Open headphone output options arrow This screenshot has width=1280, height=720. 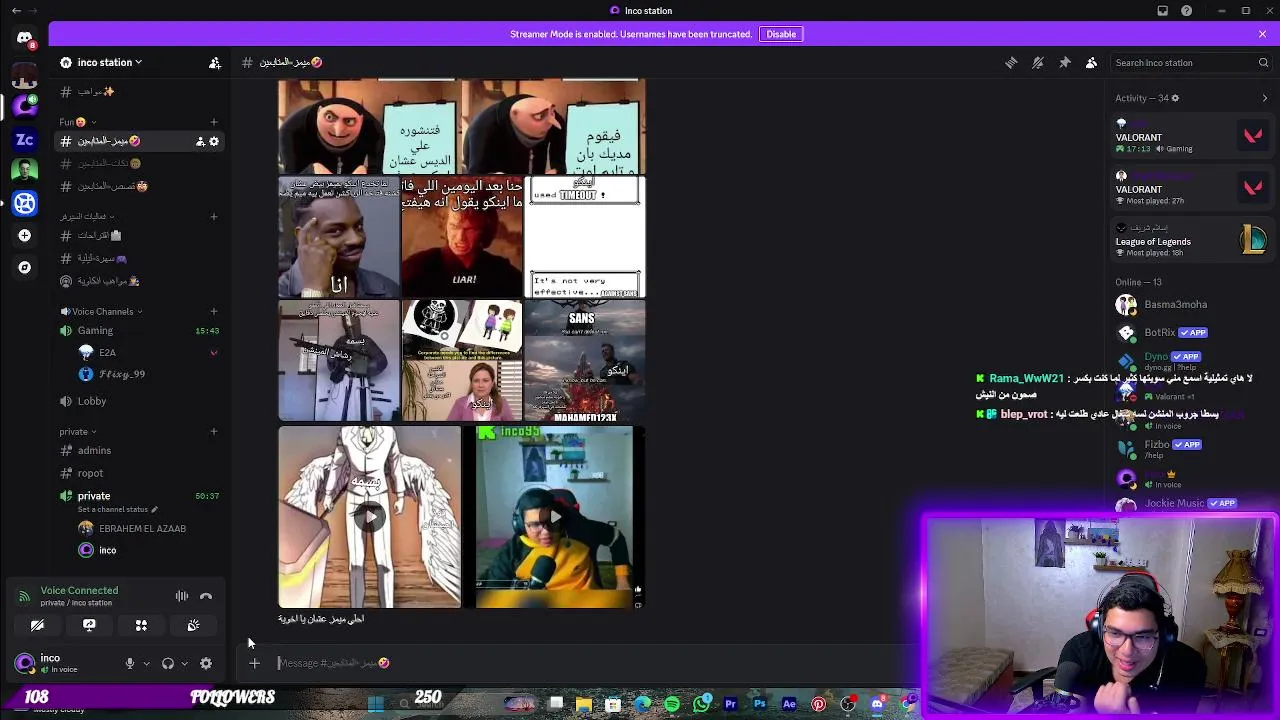point(184,663)
